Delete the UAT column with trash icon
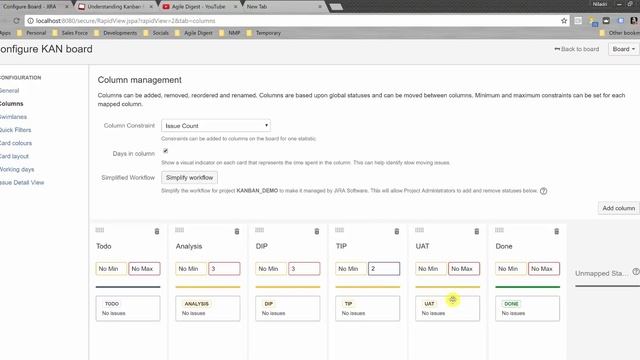Screen dimensions: 640x360 point(477,231)
